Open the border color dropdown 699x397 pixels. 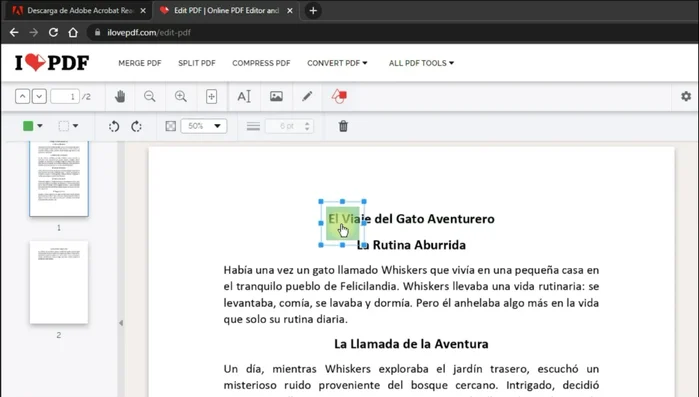pyautogui.click(x=69, y=126)
